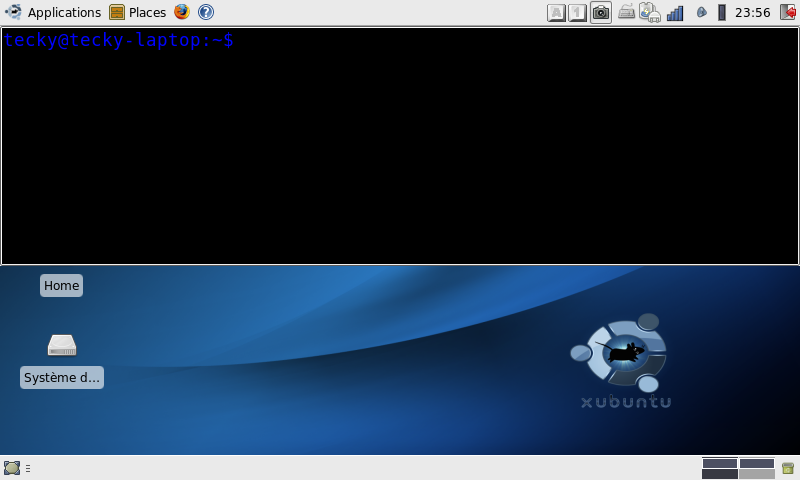Switch to the light gray workspace in pager

[x=757, y=474]
